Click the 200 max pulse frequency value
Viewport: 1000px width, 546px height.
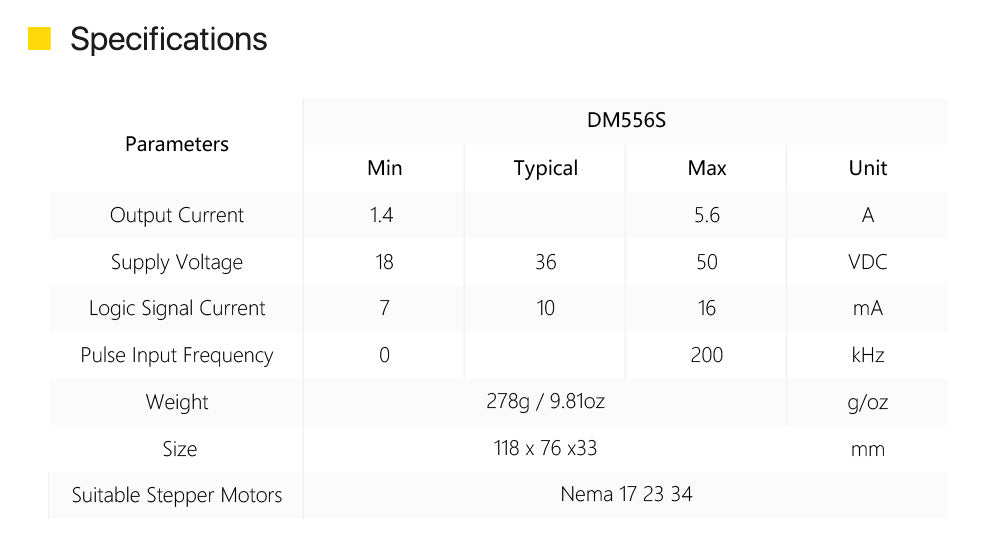[707, 355]
